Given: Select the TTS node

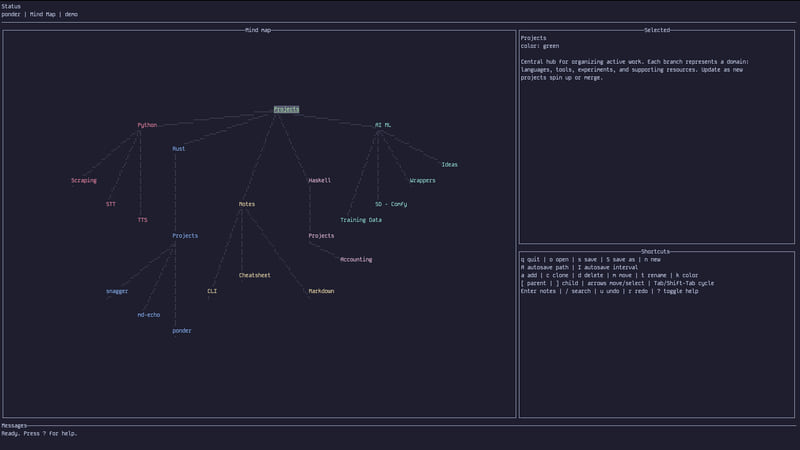Looking at the screenshot, I should [x=142, y=220].
